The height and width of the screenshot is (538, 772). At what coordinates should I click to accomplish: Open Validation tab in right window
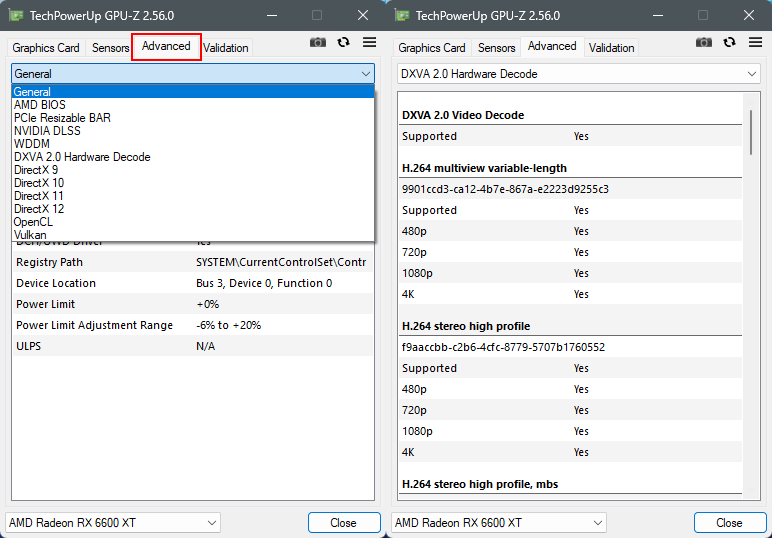click(x=611, y=48)
